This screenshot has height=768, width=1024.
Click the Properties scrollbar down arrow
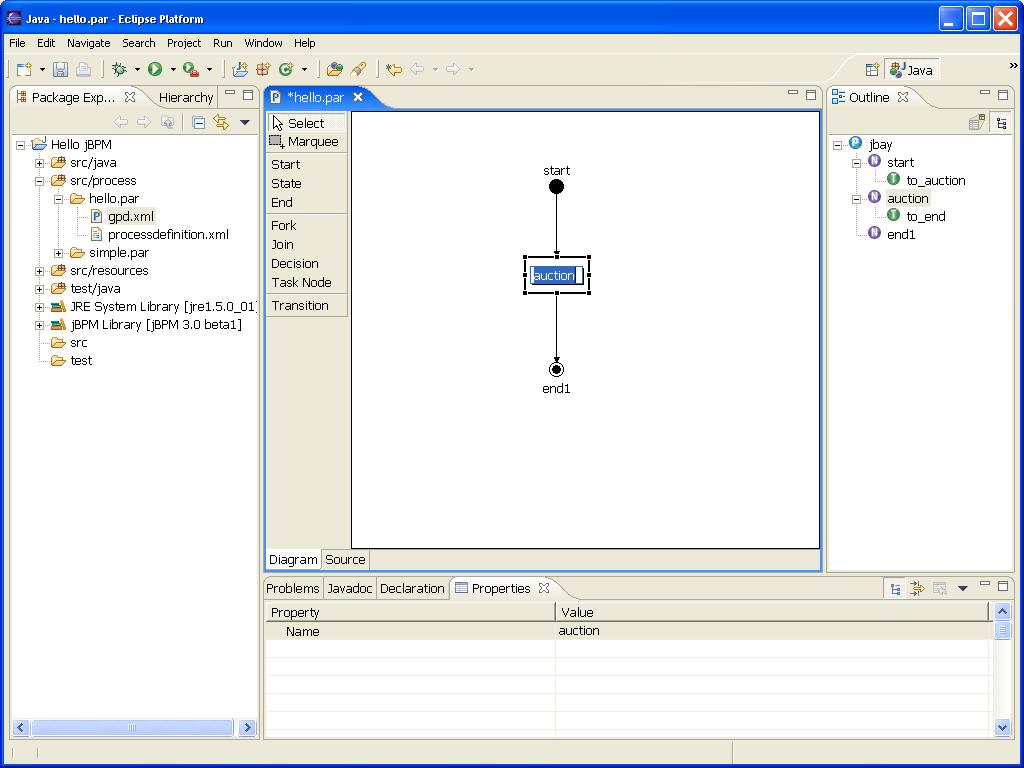pyautogui.click(x=1002, y=727)
